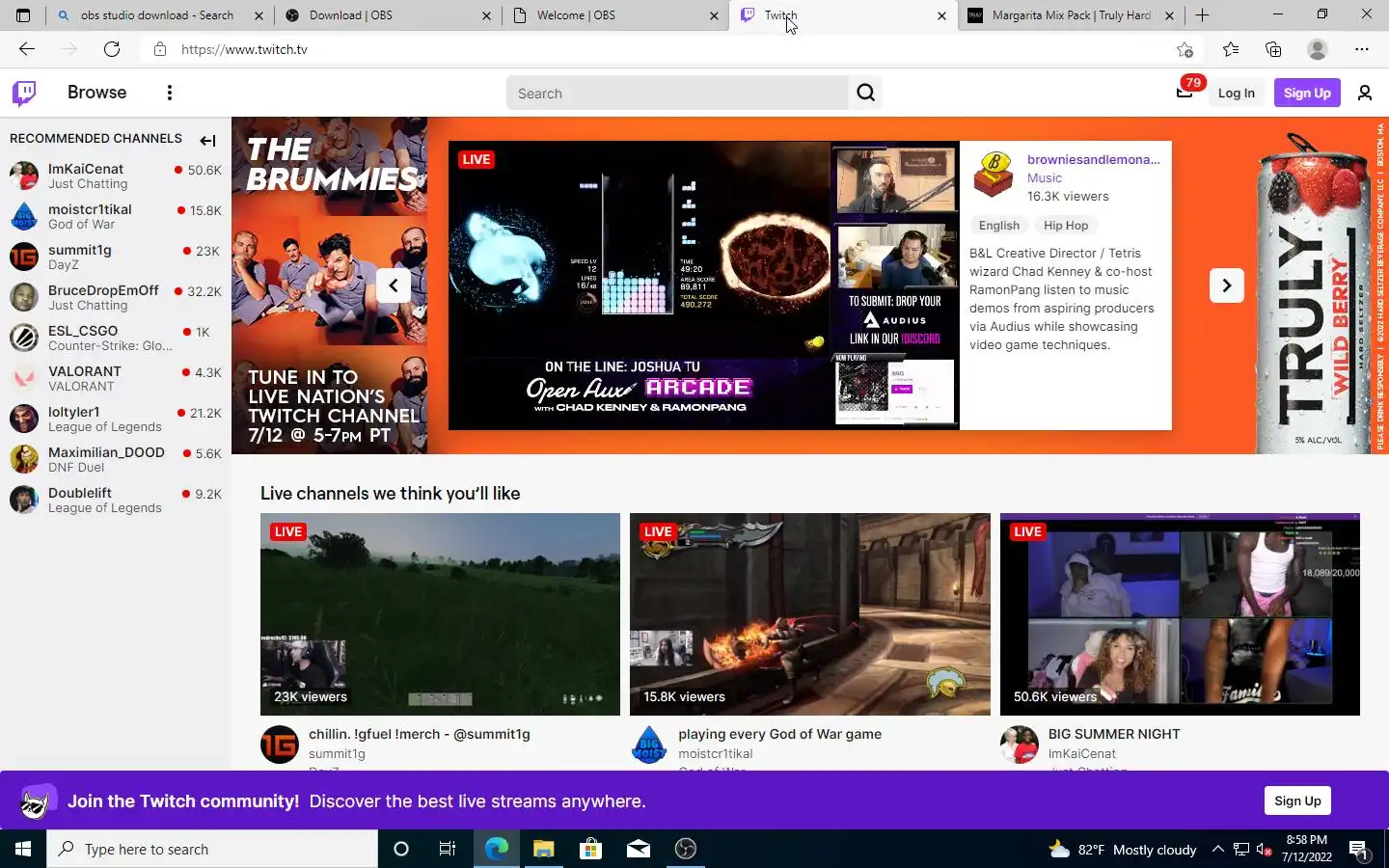1389x868 pixels.
Task: Open File Explorer from taskbar
Action: [543, 849]
